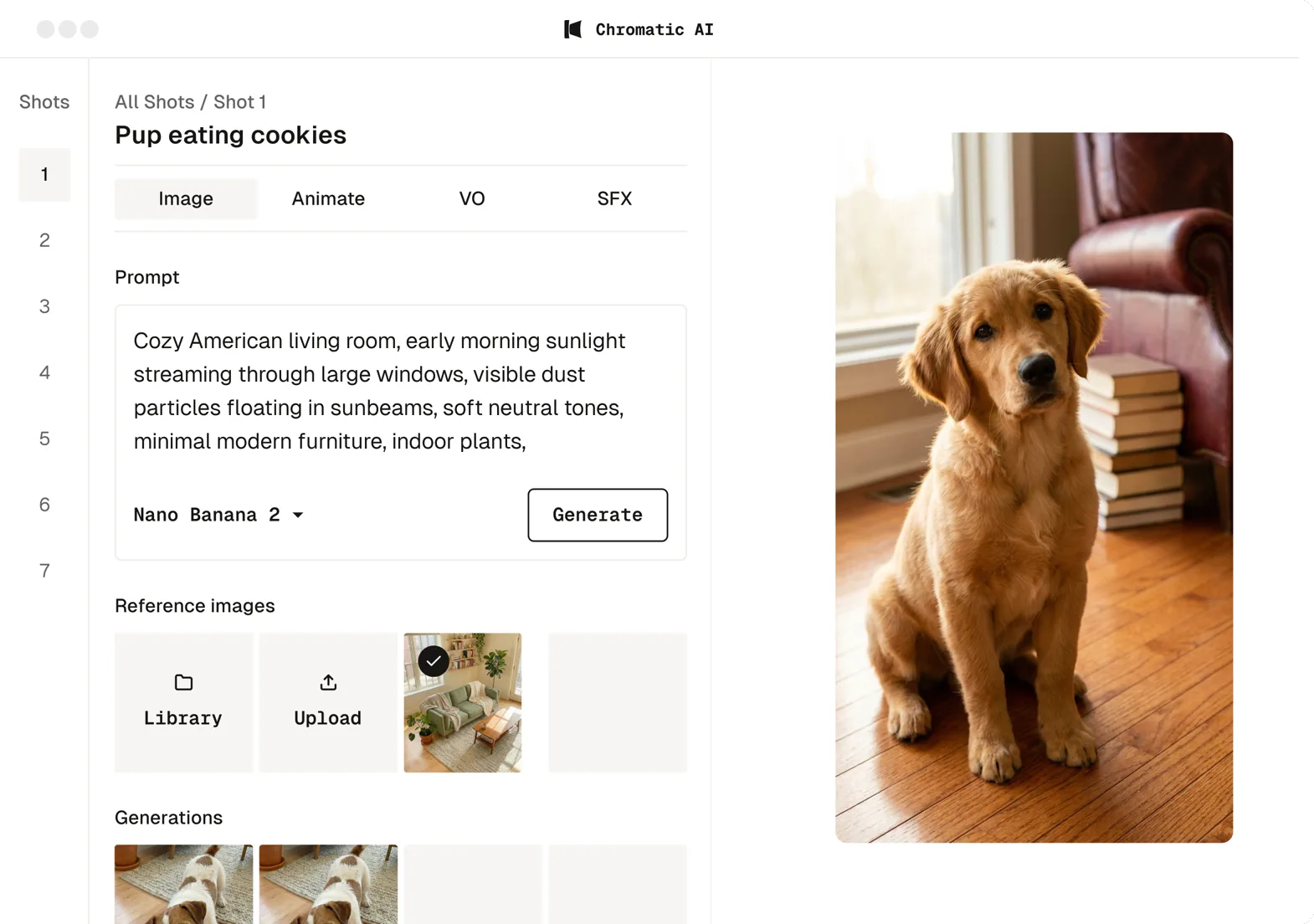The width and height of the screenshot is (1314, 924).
Task: Select the Image tab
Action: coord(186,199)
